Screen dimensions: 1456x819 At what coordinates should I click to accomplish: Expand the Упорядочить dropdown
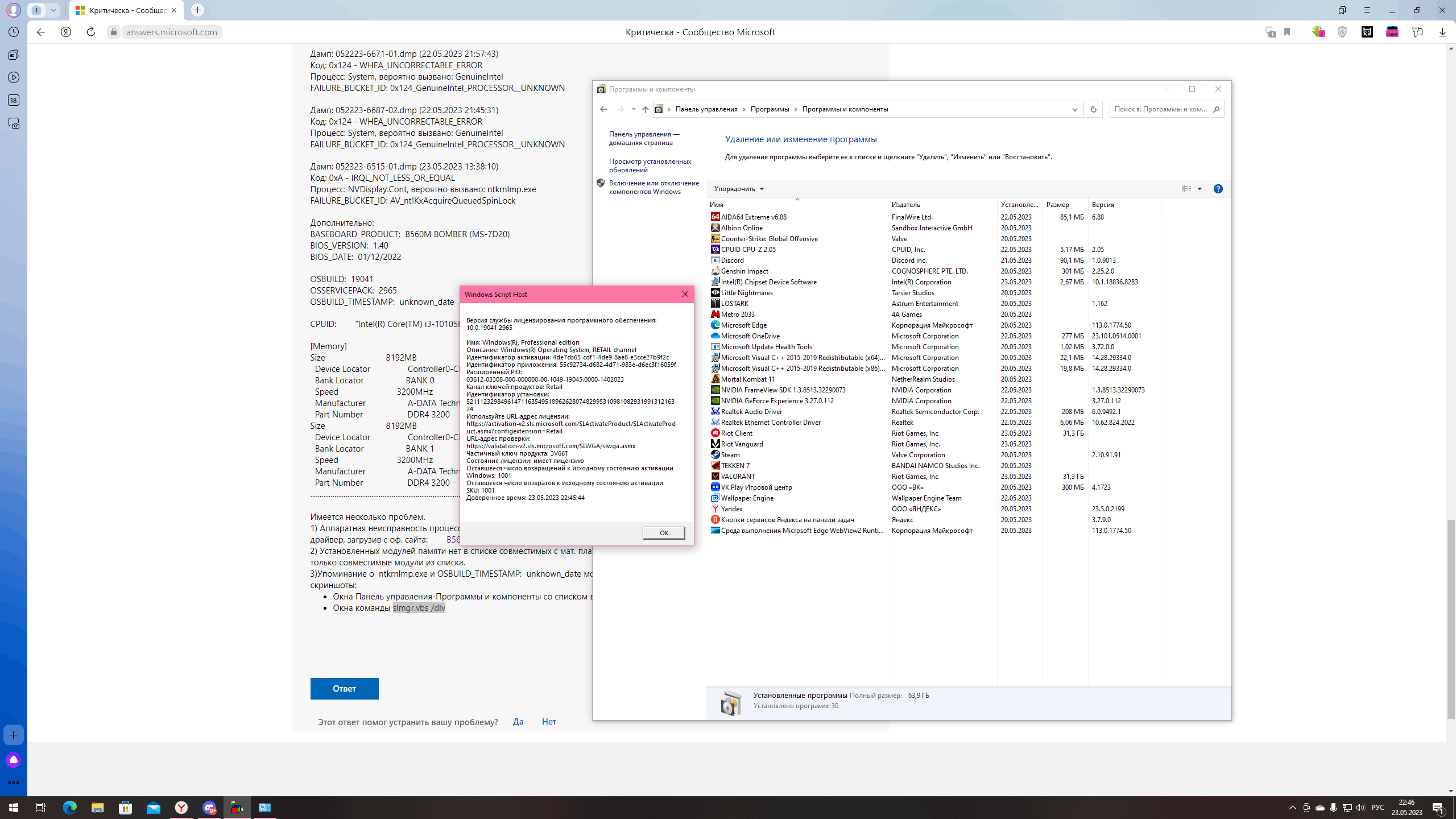(x=739, y=189)
